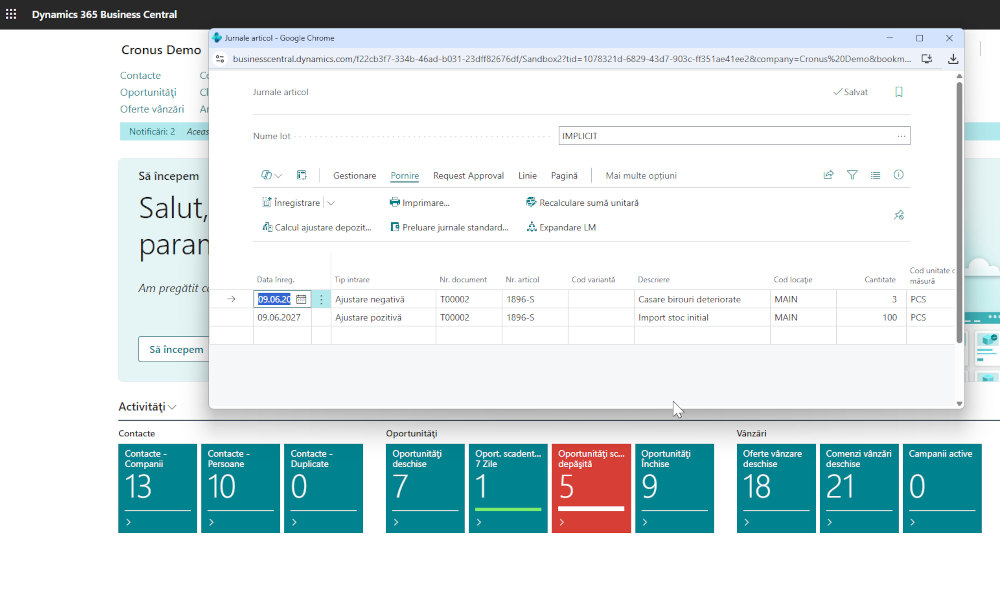This screenshot has height=600, width=1000.
Task: Select Casare birouri deteriorate description
Action: 702,299
